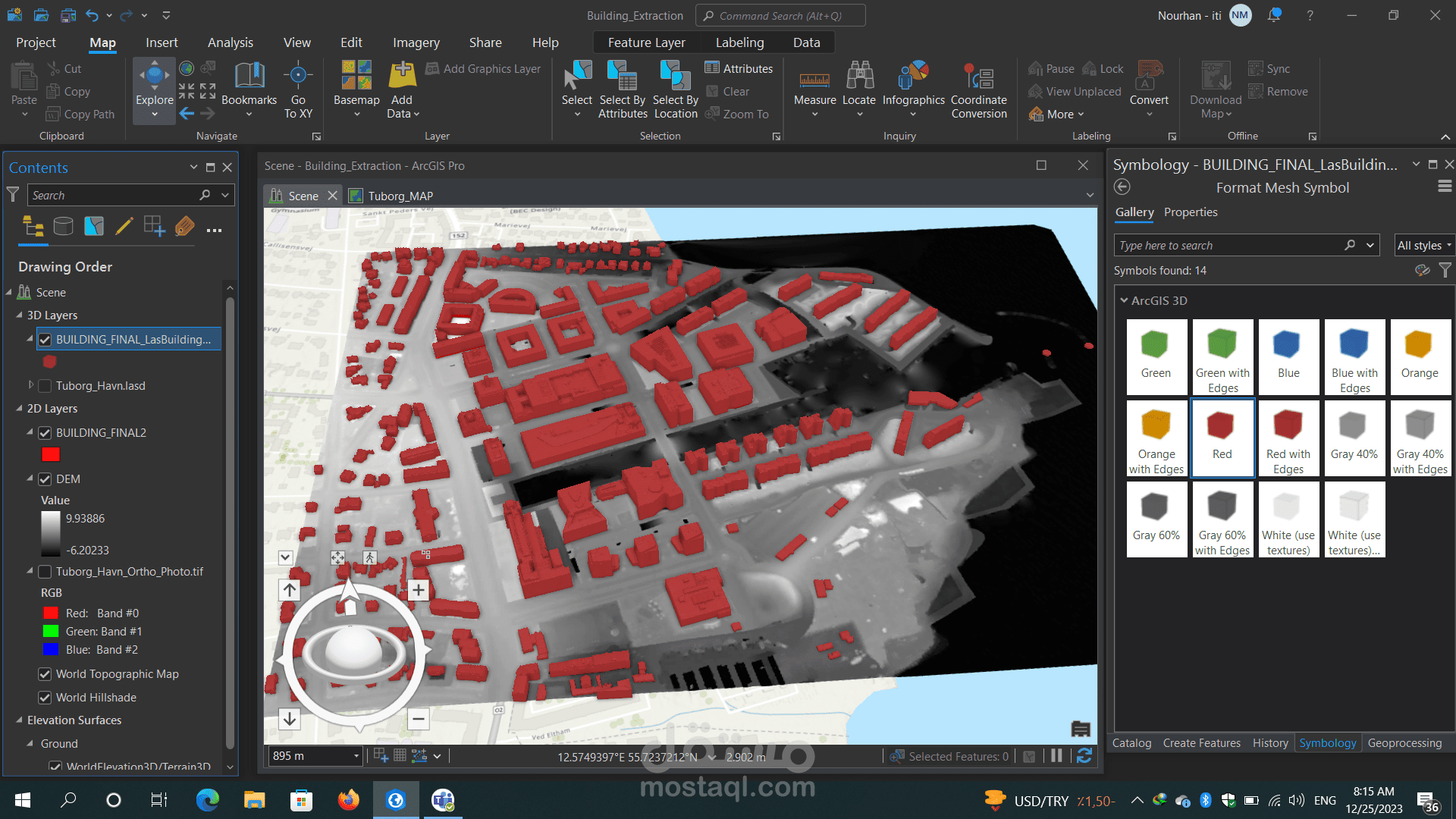This screenshot has width=1456, height=819.
Task: Open Coordinate Conversion tool
Action: 979,89
